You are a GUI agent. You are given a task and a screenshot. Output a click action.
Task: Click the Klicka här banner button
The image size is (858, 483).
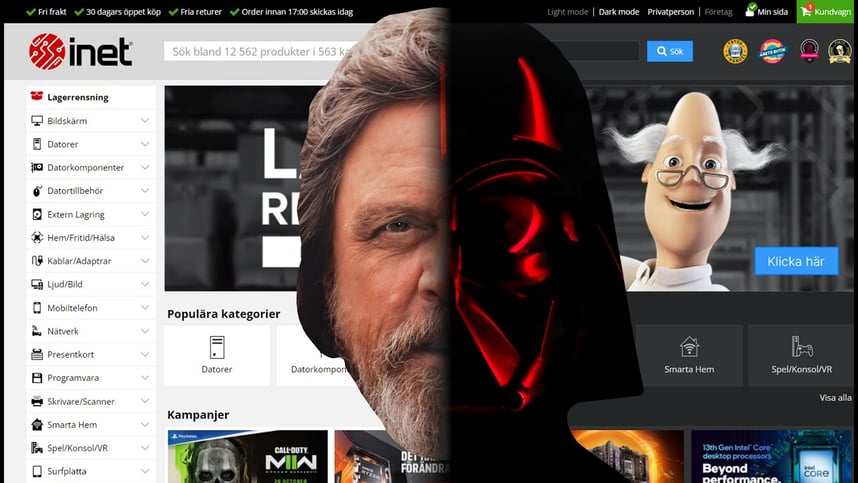796,261
